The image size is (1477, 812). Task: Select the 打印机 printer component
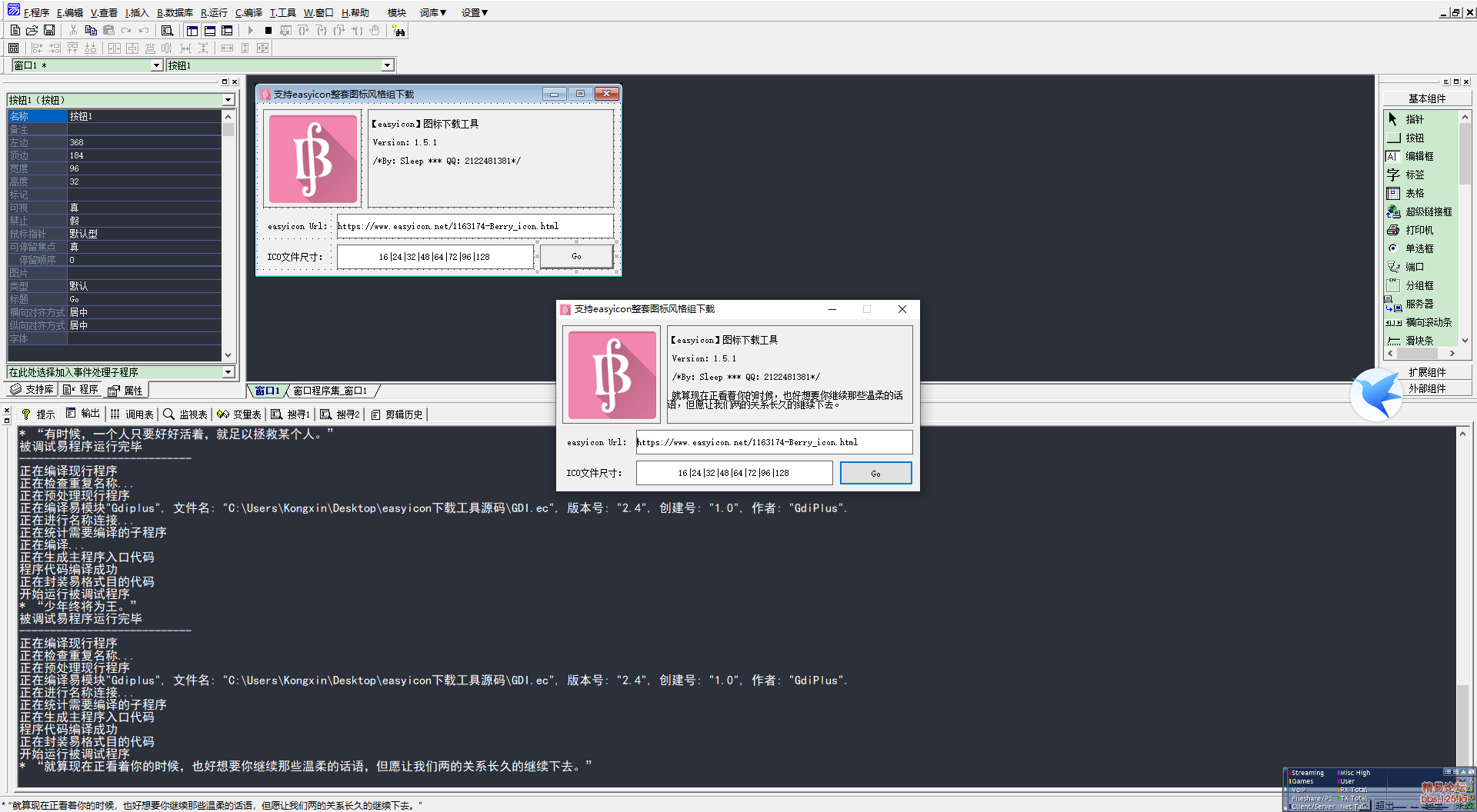[1419, 230]
